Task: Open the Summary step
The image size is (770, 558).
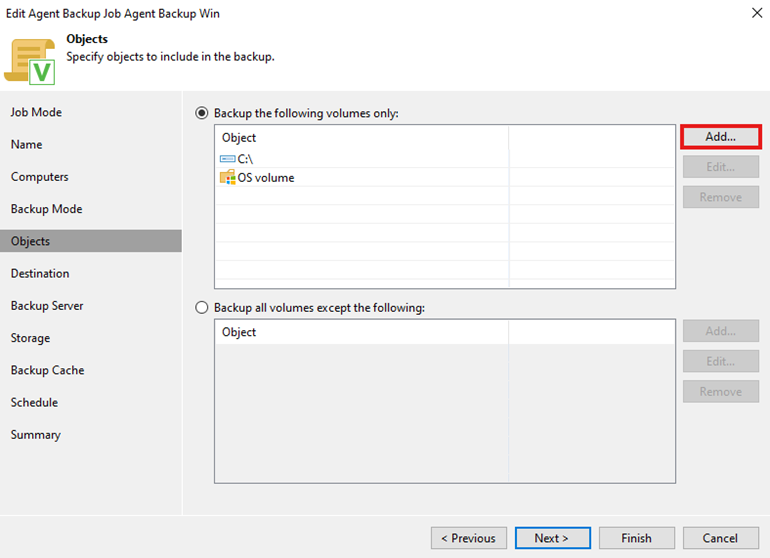Action: coord(36,435)
